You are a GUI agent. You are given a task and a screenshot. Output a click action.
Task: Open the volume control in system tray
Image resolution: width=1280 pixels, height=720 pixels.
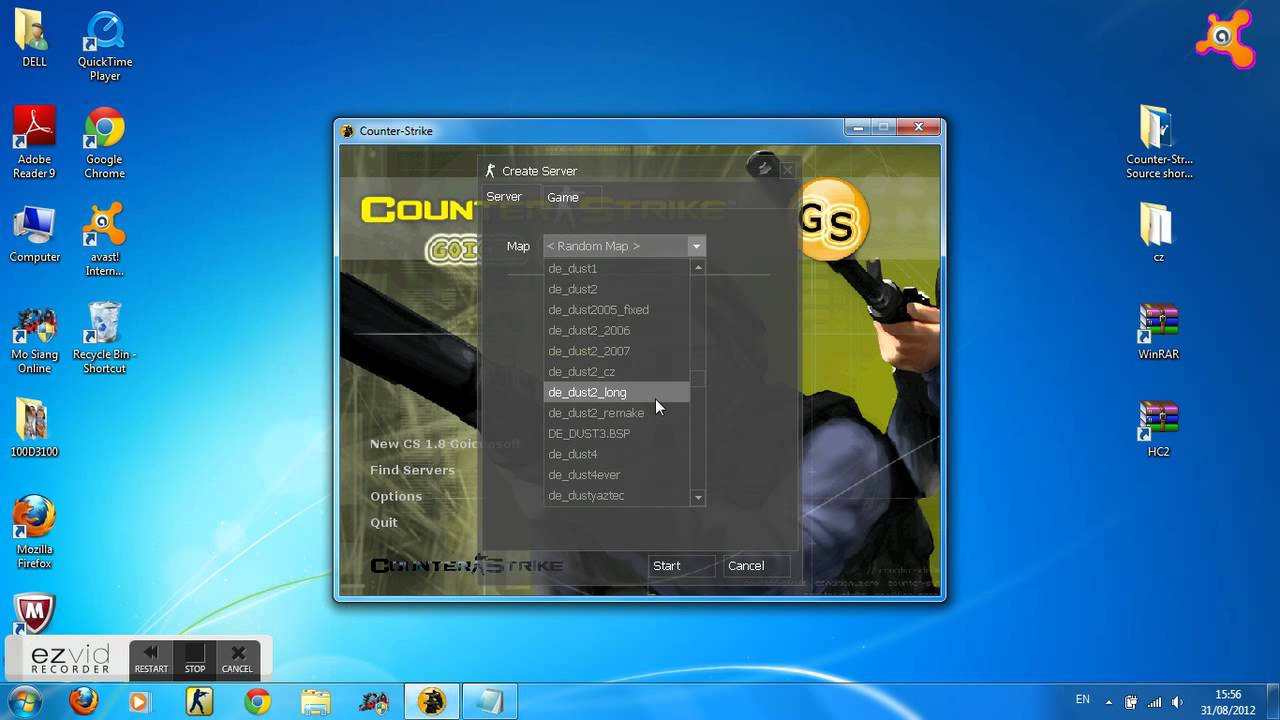pos(1177,702)
